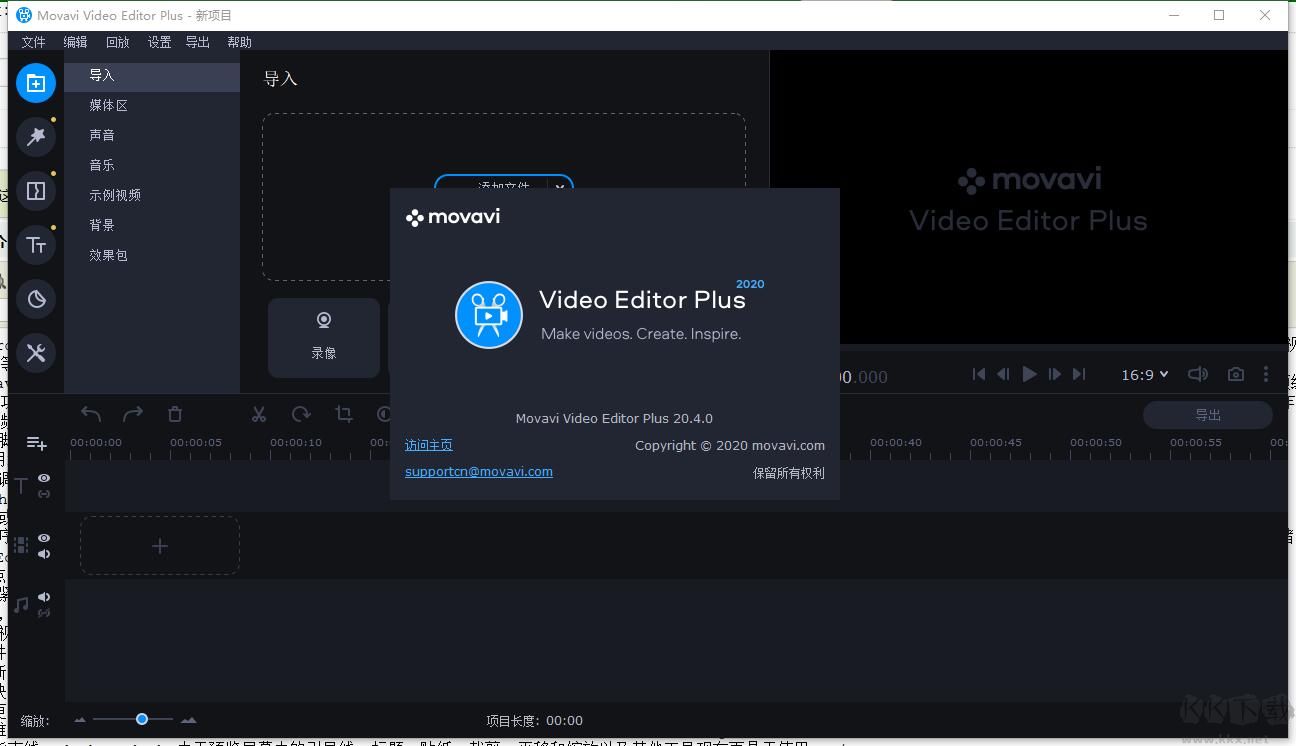Open More Tools wrench icon
The height and width of the screenshot is (746, 1296).
(36, 353)
